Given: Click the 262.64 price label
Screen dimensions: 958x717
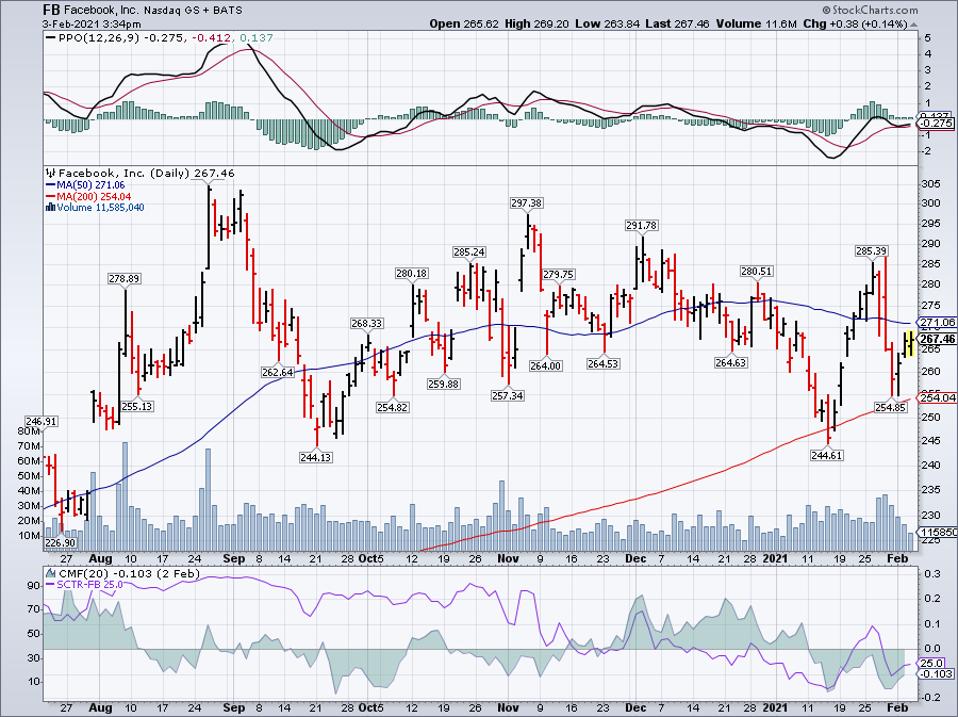Looking at the screenshot, I should click(277, 372).
